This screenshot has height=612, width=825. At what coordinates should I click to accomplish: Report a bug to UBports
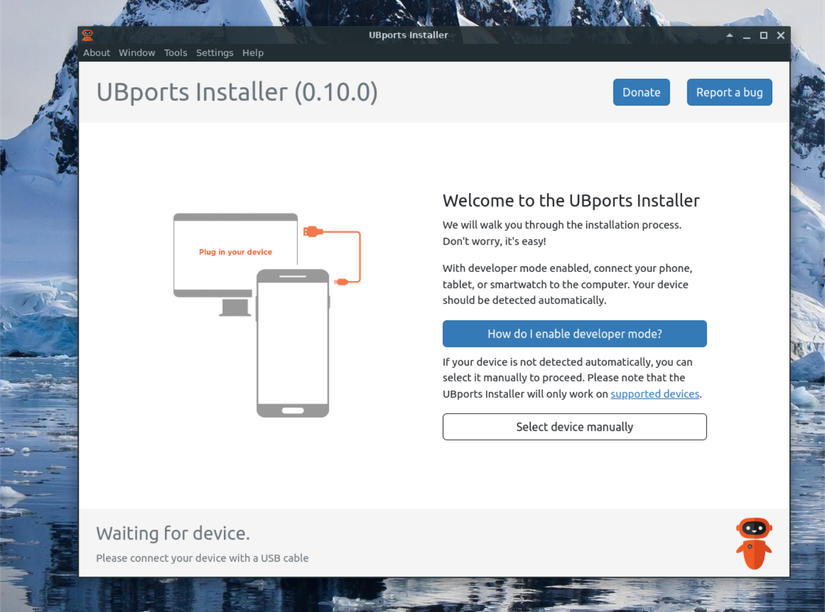[729, 91]
